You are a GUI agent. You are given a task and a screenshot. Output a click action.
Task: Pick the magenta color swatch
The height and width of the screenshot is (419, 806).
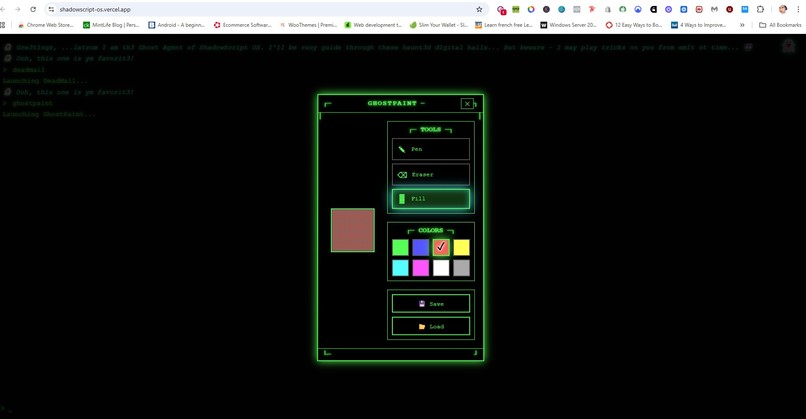point(420,268)
